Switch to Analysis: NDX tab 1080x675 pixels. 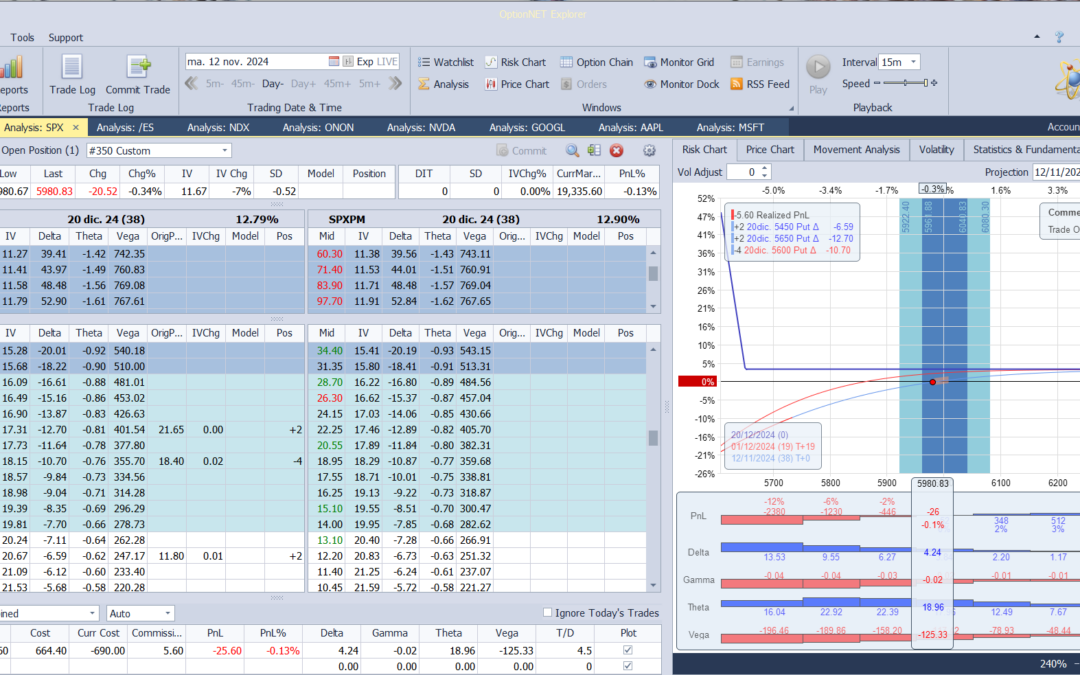(218, 127)
